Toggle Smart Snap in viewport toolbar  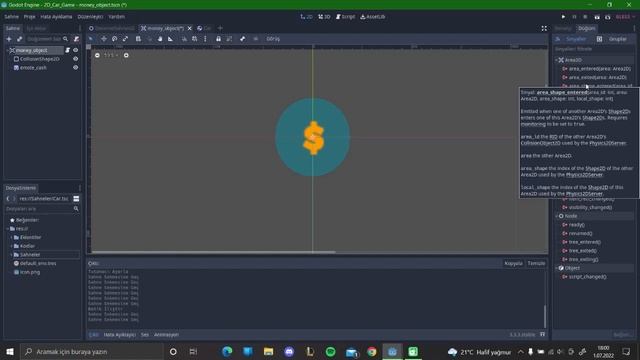point(184,39)
